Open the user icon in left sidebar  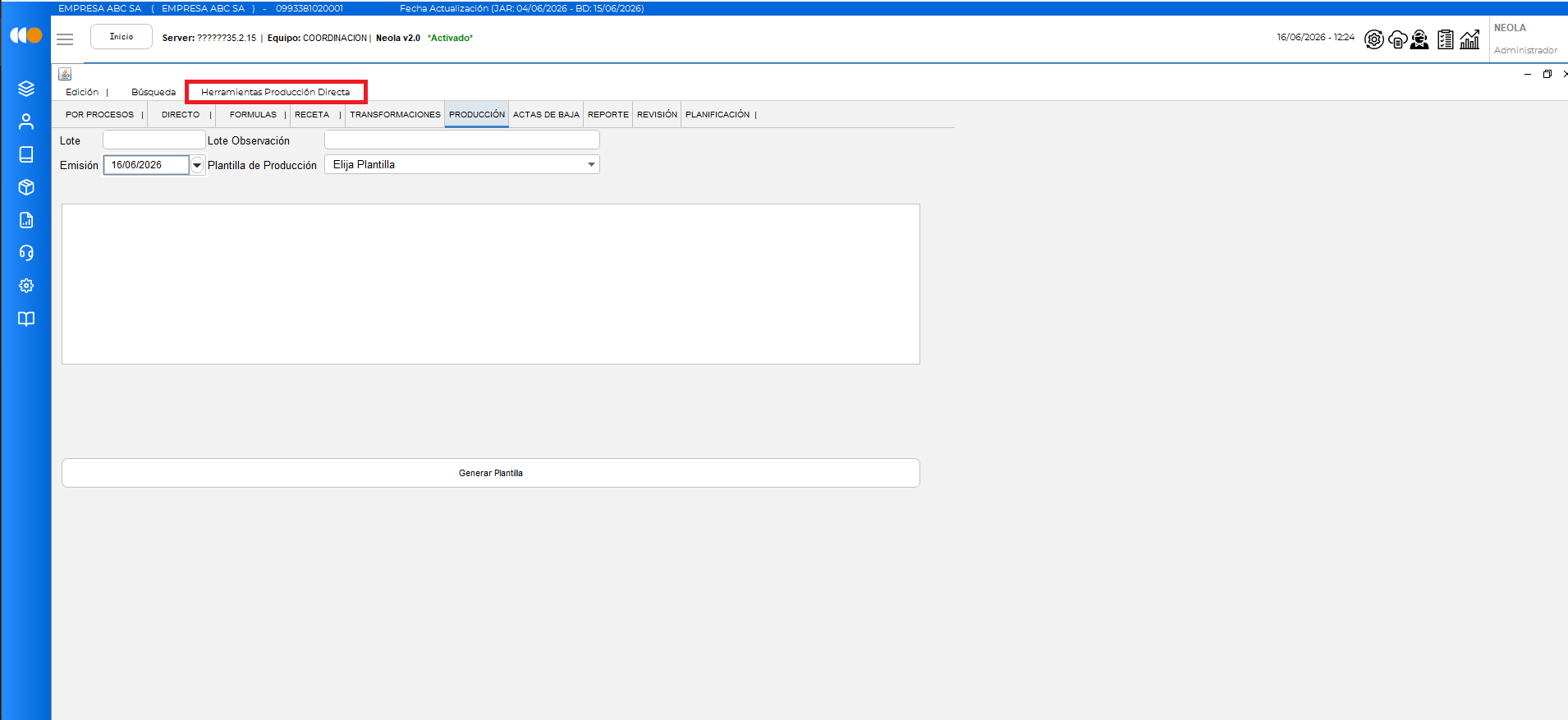click(x=26, y=122)
